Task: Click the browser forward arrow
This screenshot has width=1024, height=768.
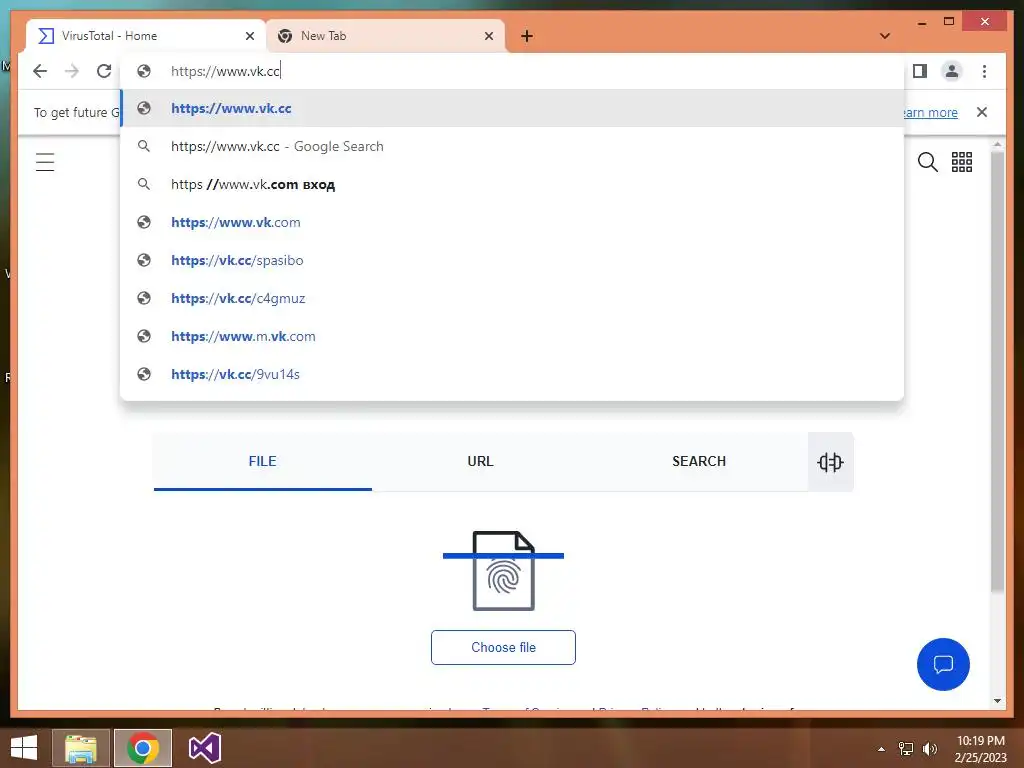Action: point(72,71)
